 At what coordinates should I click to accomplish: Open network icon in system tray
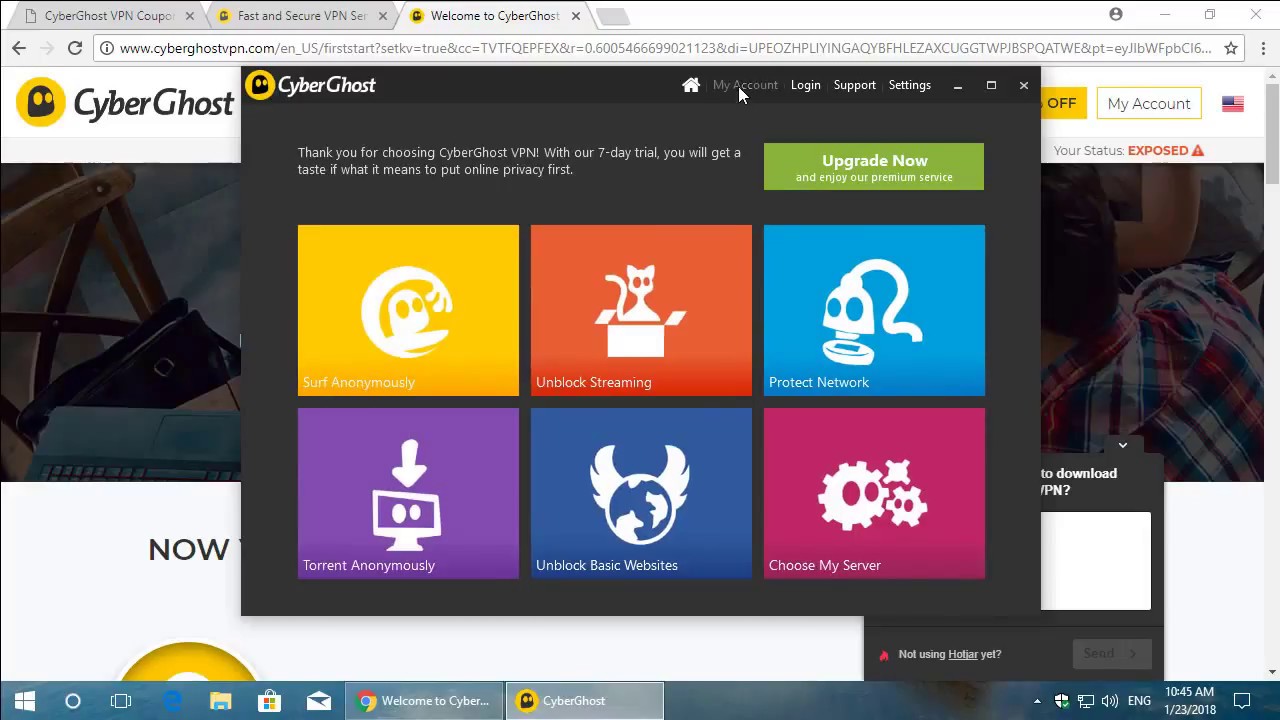click(x=1086, y=701)
